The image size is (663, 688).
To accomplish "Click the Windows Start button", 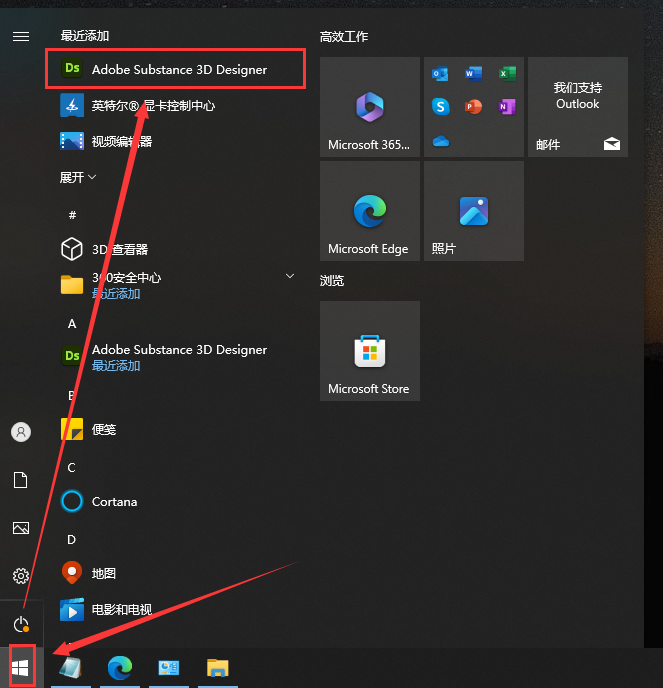I will click(21, 668).
